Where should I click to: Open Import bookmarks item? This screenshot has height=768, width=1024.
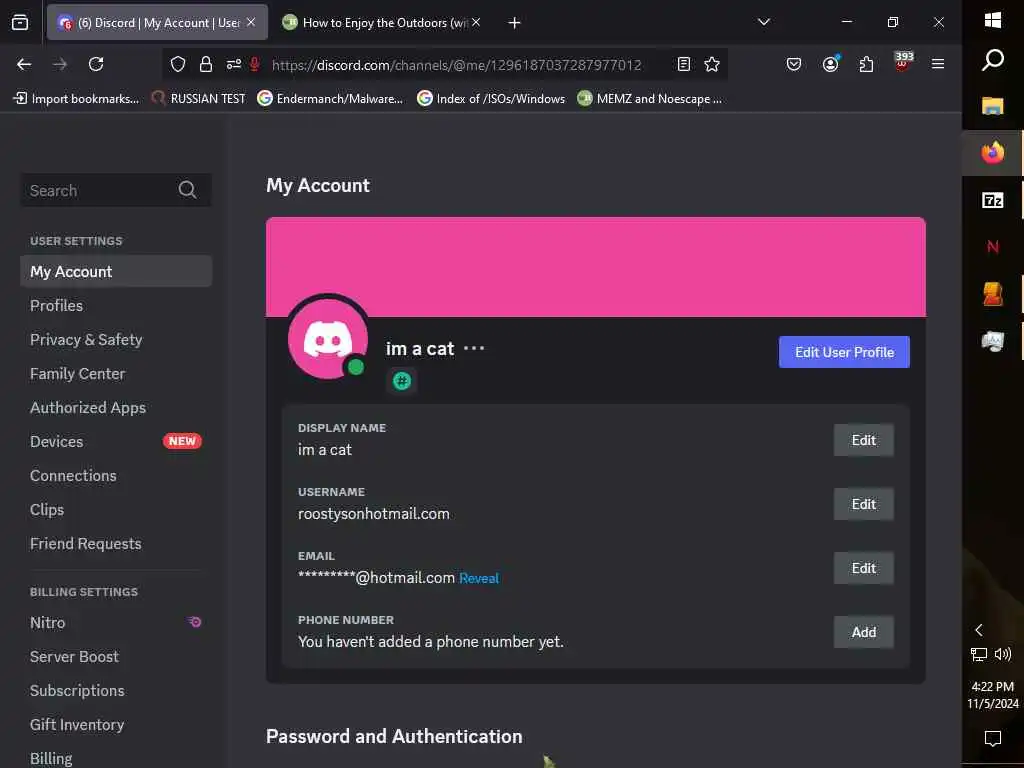point(76,99)
